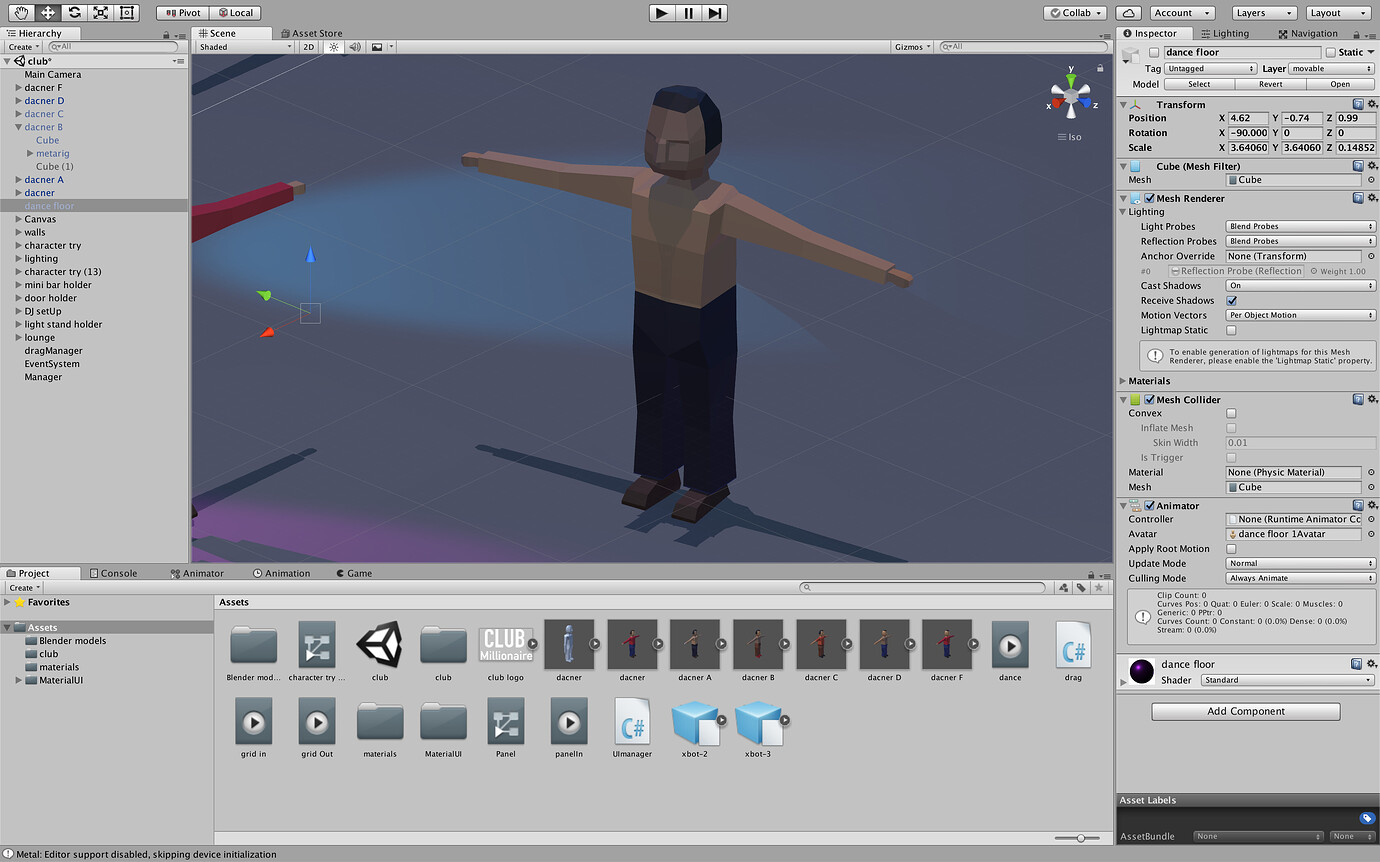Click the Revert button for the model
This screenshot has width=1380, height=862.
tap(1270, 84)
